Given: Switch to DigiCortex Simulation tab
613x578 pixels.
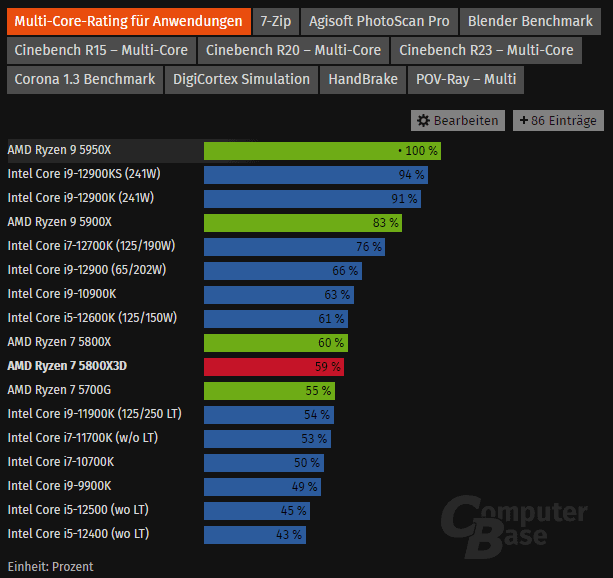Looking at the screenshot, I should [x=241, y=80].
